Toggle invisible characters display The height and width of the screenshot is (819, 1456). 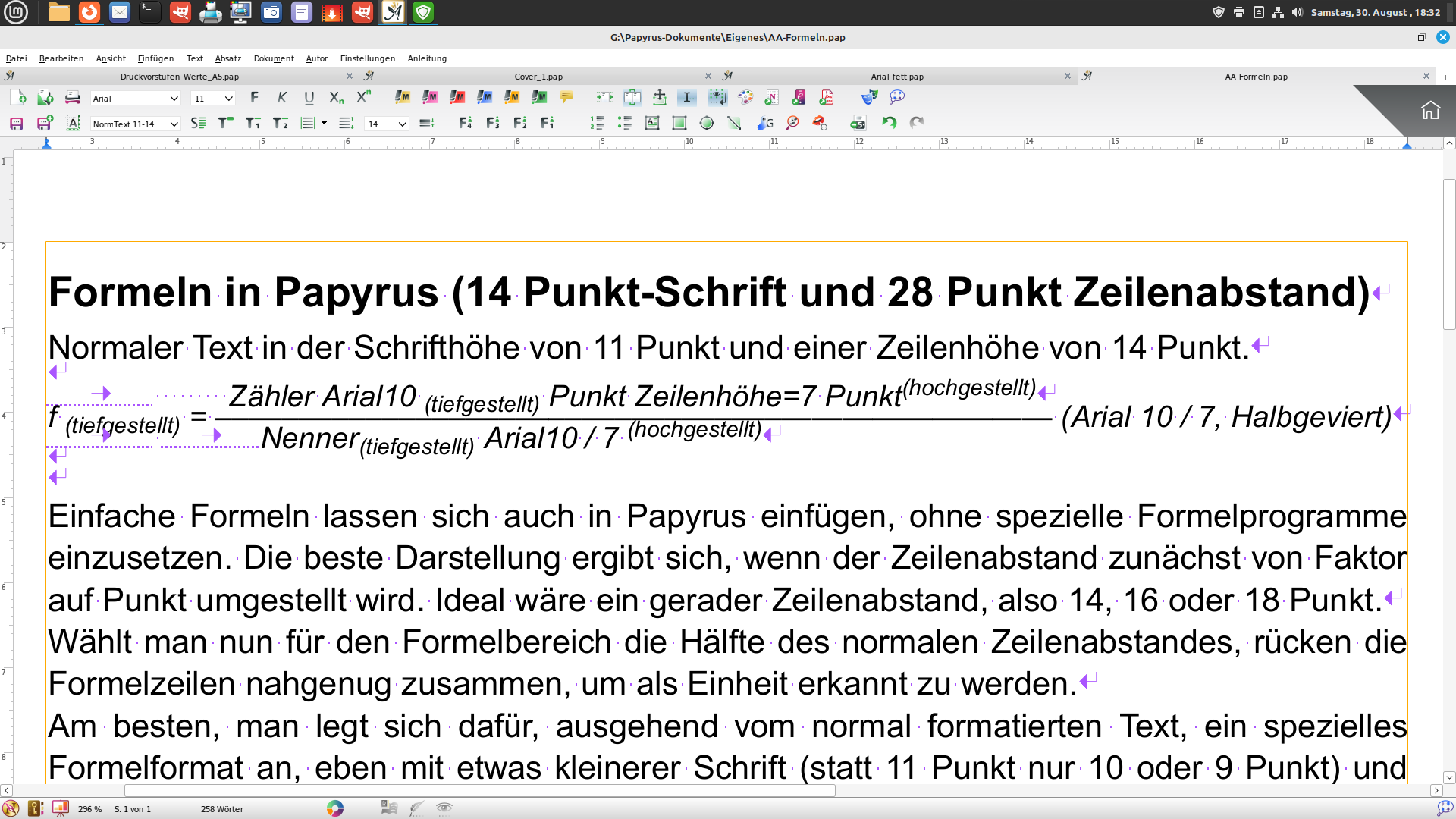pos(717,97)
